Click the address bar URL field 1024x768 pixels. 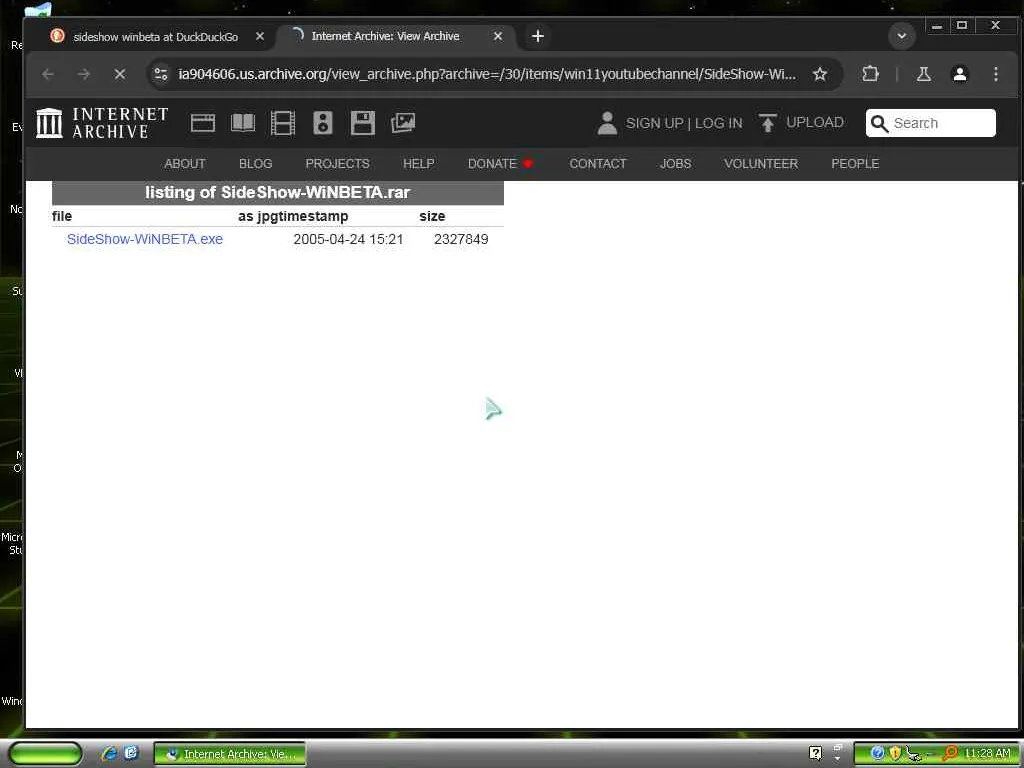[x=487, y=74]
